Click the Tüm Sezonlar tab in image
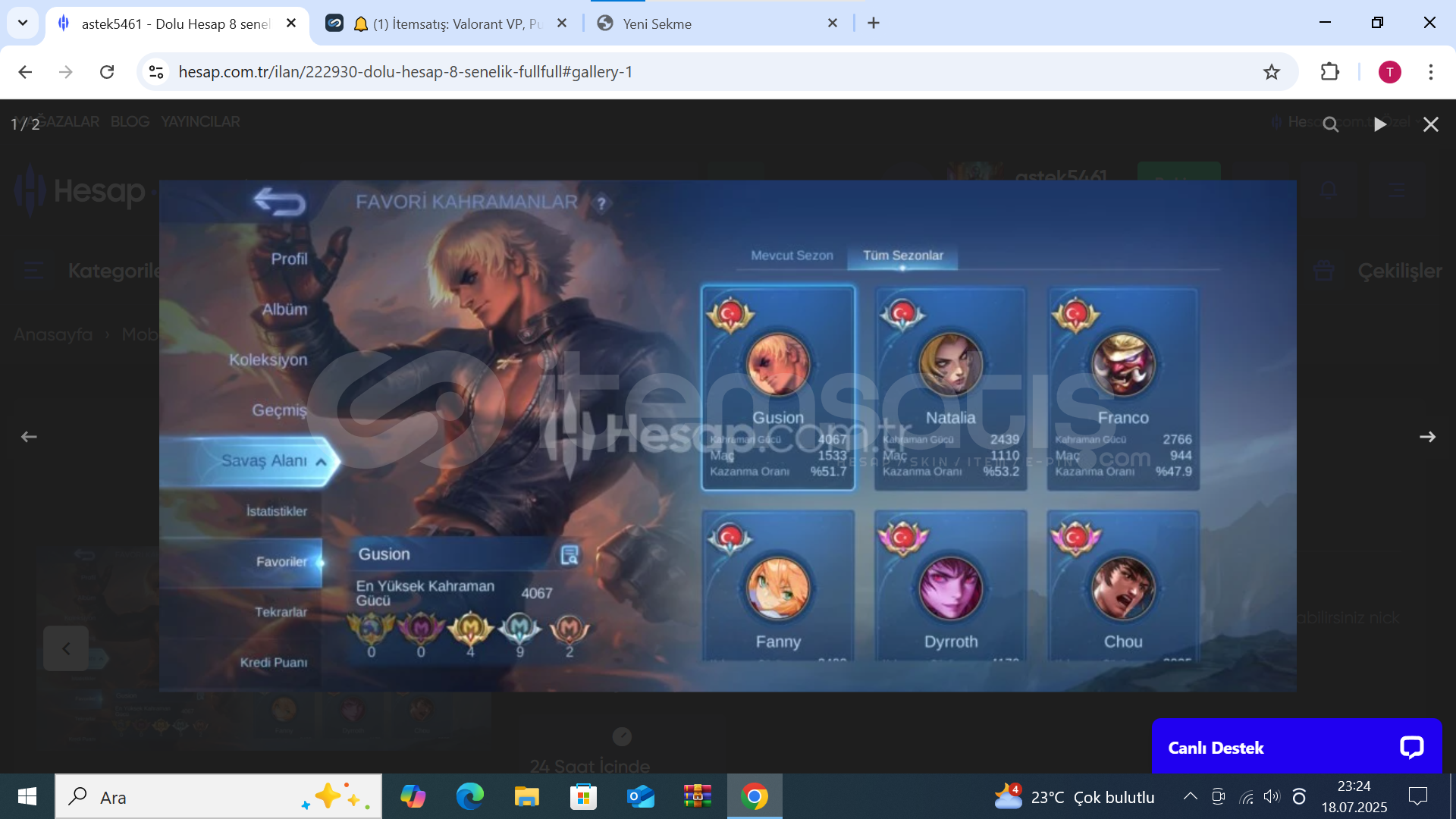 point(902,256)
